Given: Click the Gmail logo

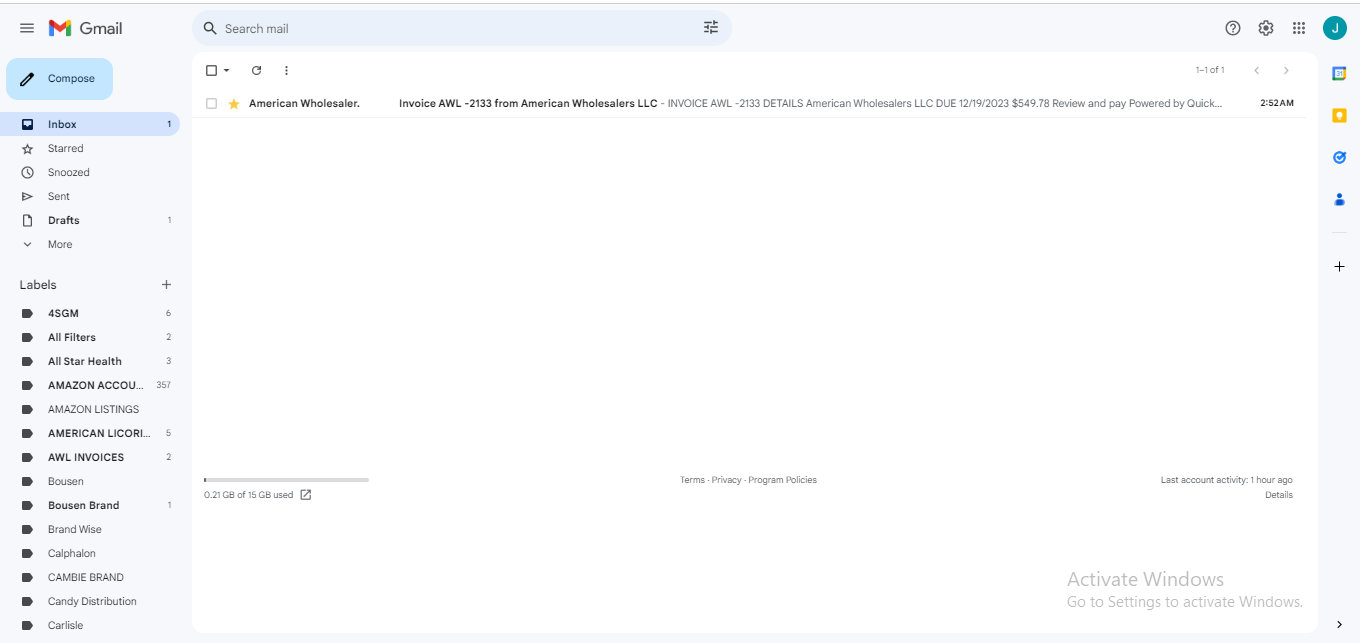Looking at the screenshot, I should pyautogui.click(x=86, y=28).
